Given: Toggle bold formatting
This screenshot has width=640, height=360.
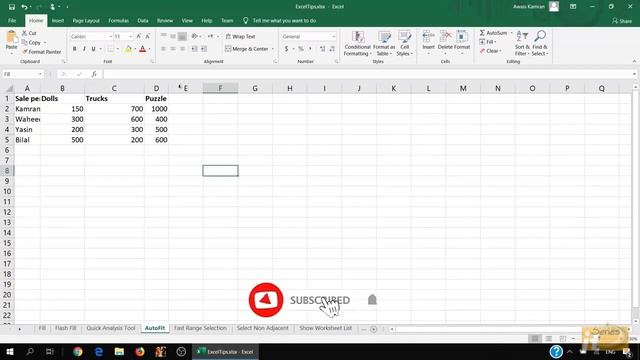Looking at the screenshot, I should pos(75,49).
